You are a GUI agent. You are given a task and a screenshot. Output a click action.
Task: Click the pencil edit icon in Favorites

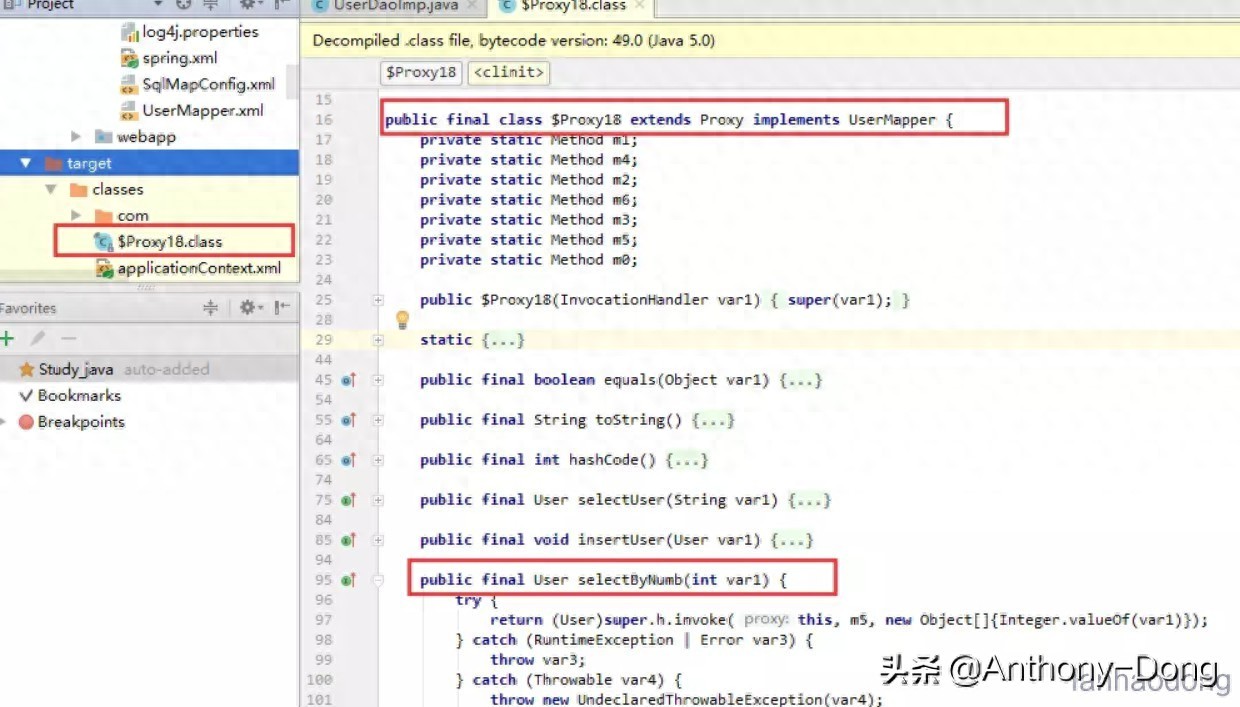pos(38,338)
